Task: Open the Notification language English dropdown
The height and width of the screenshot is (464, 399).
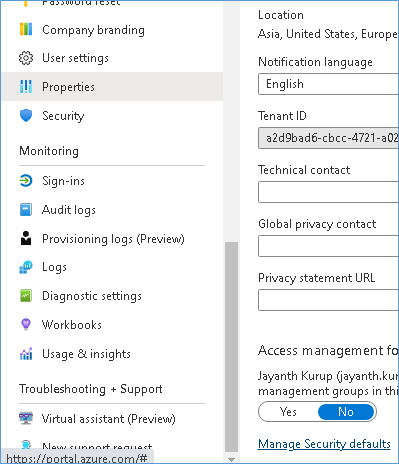Action: [328, 84]
